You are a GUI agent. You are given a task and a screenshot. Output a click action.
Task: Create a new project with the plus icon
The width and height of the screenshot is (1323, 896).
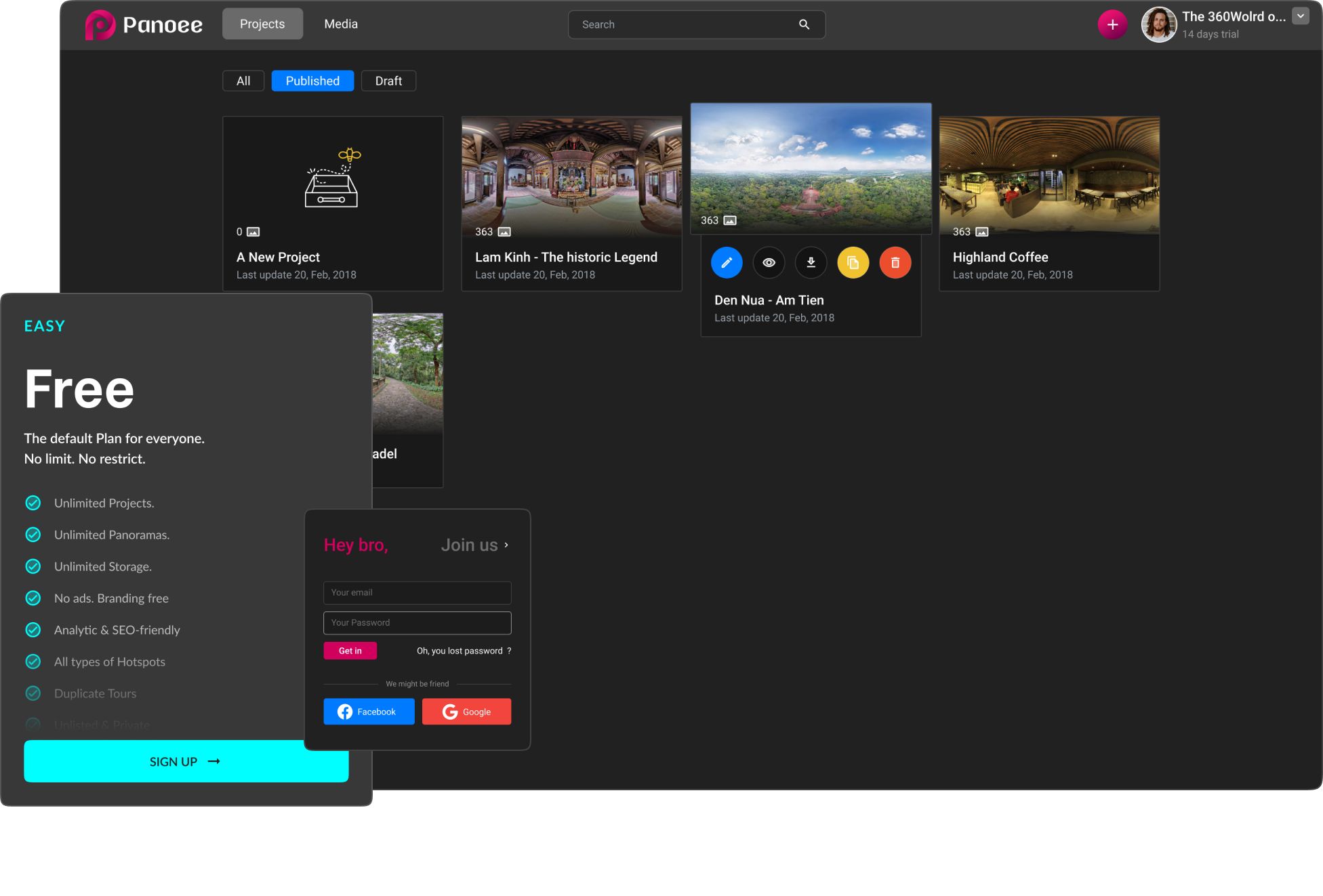[x=1112, y=24]
